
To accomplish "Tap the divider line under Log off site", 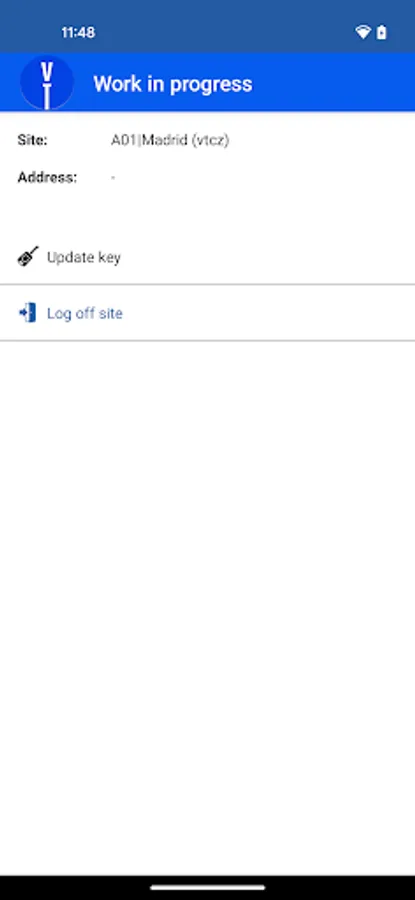I will click(207, 340).
